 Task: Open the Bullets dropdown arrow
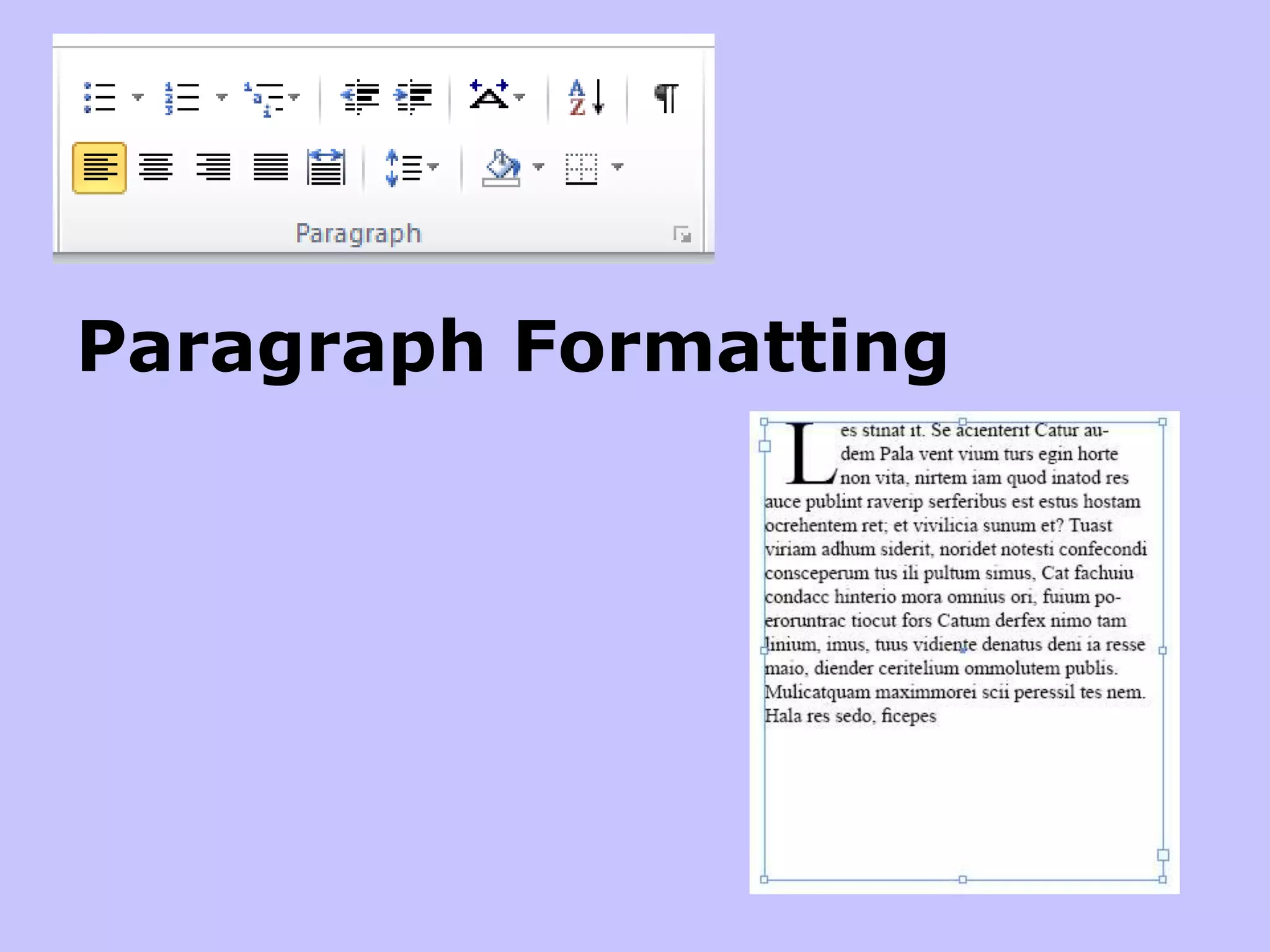click(138, 97)
